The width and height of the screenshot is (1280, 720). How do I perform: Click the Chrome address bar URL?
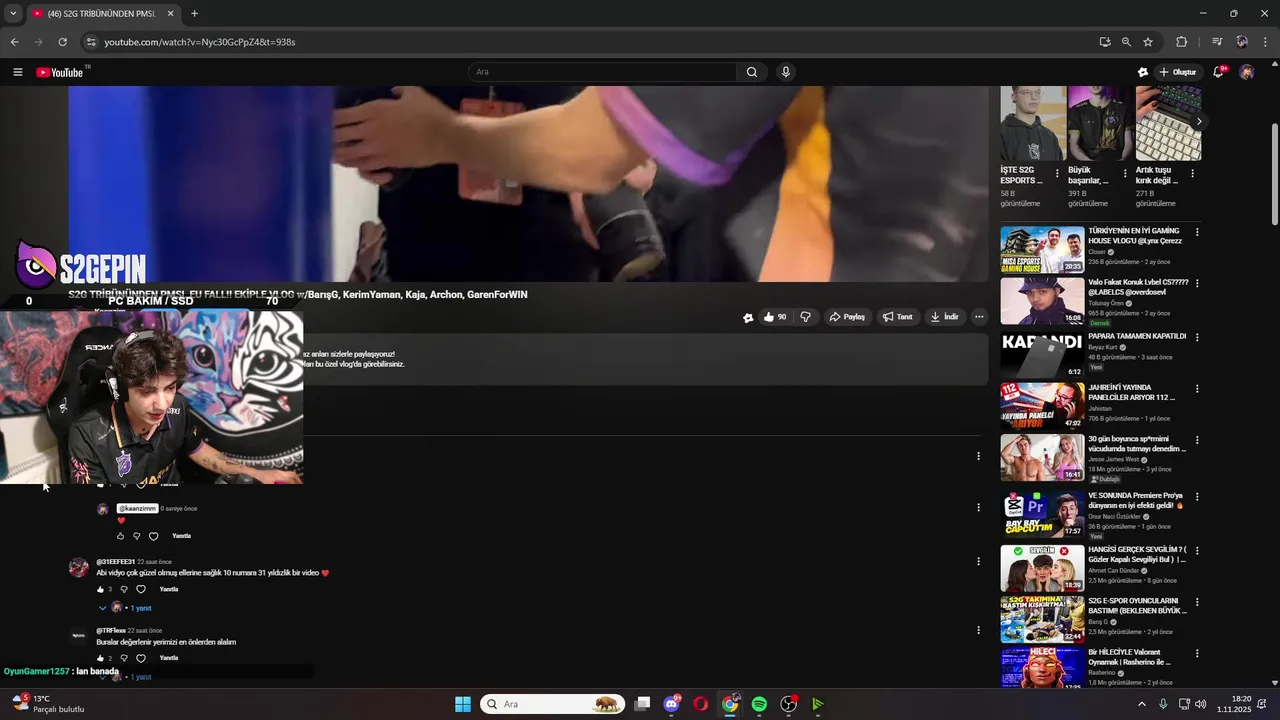(x=200, y=42)
